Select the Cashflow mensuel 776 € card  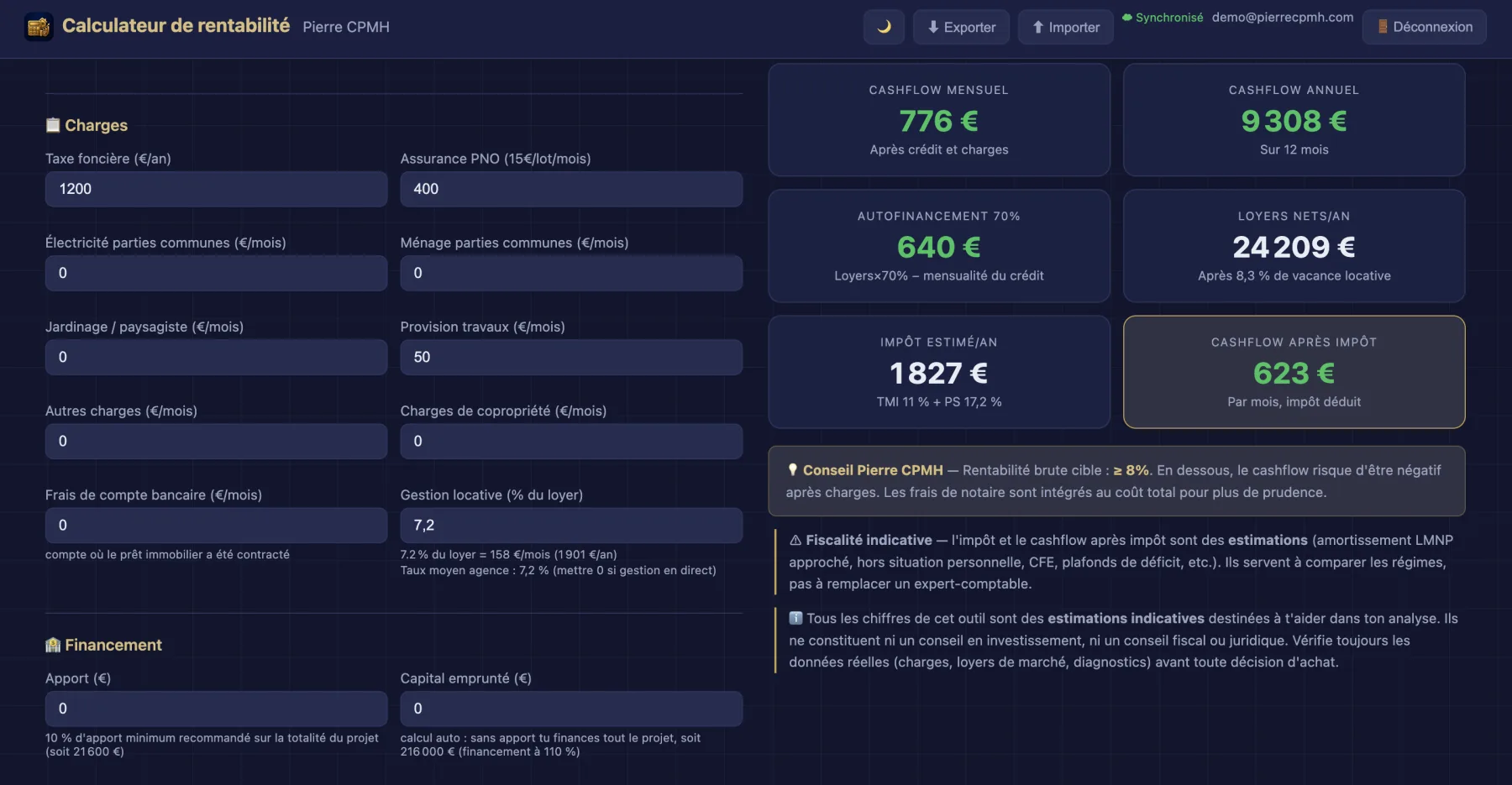939,120
